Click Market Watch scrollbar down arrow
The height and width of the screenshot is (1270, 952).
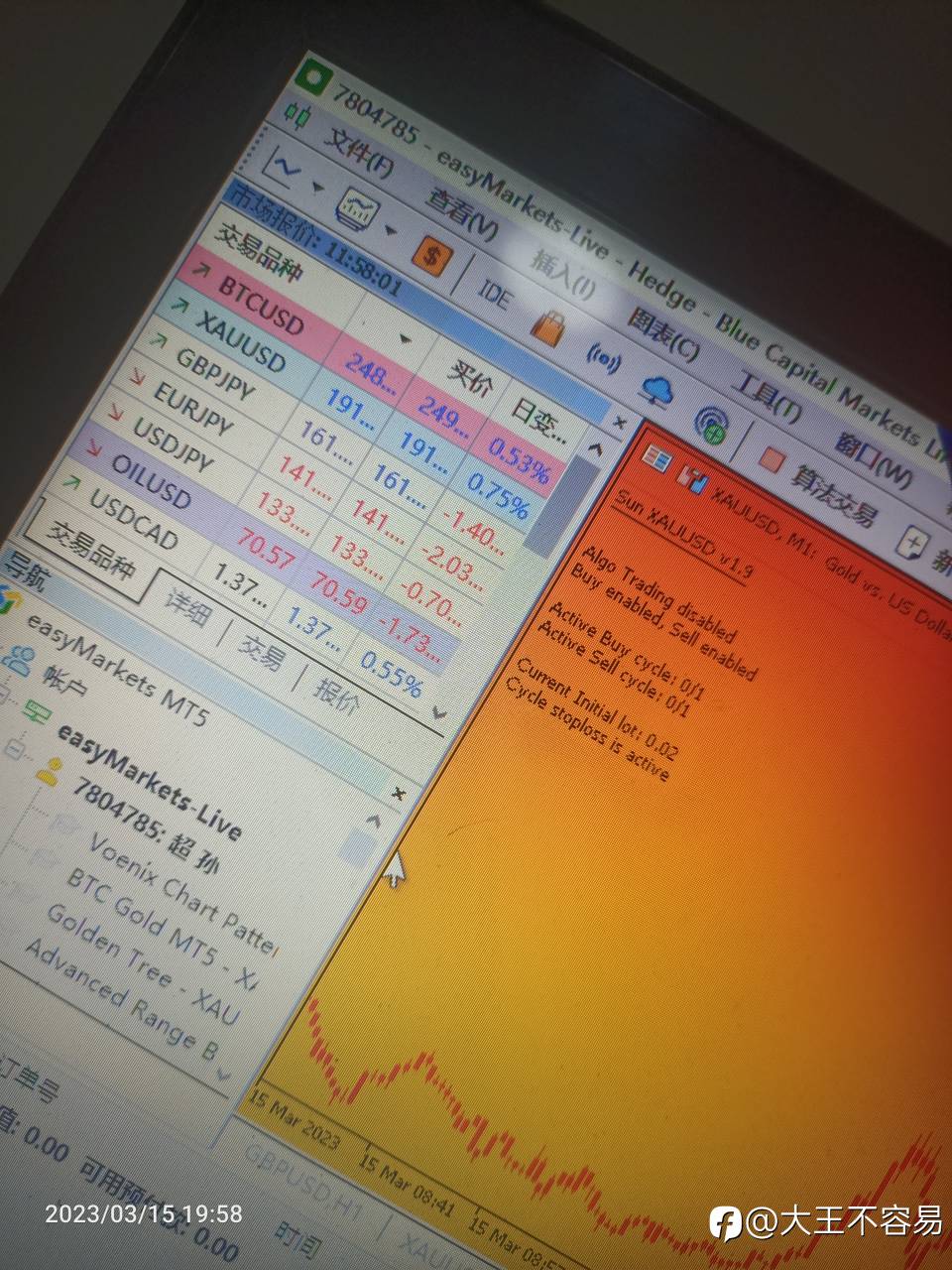click(x=440, y=712)
